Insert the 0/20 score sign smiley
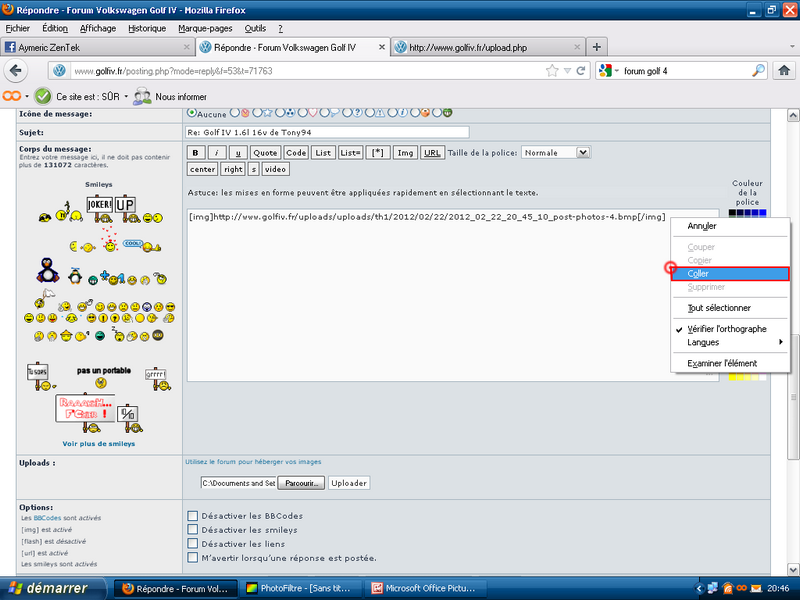The width and height of the screenshot is (800, 600). coord(129,418)
